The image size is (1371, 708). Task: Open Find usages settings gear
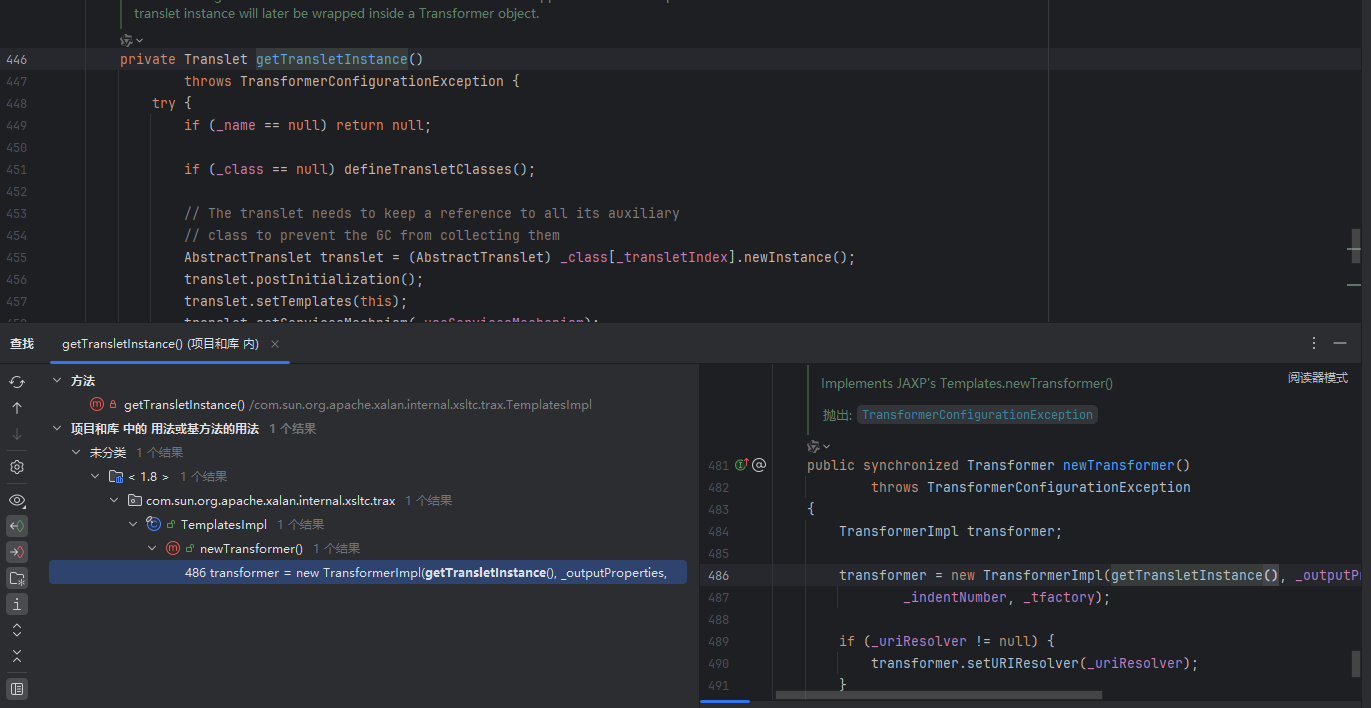pyautogui.click(x=17, y=467)
